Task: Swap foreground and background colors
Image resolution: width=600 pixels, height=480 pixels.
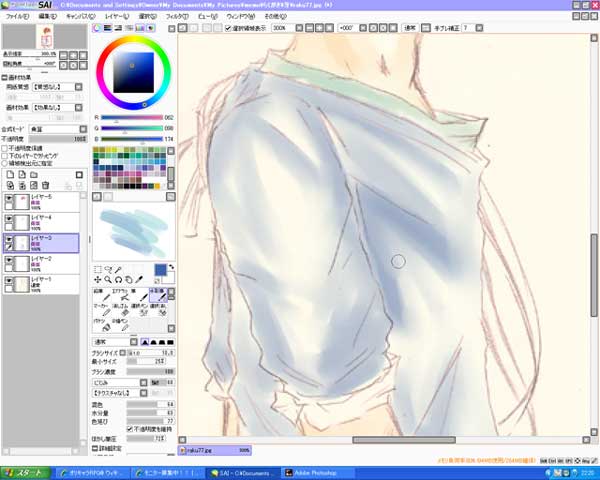Action: point(171,267)
